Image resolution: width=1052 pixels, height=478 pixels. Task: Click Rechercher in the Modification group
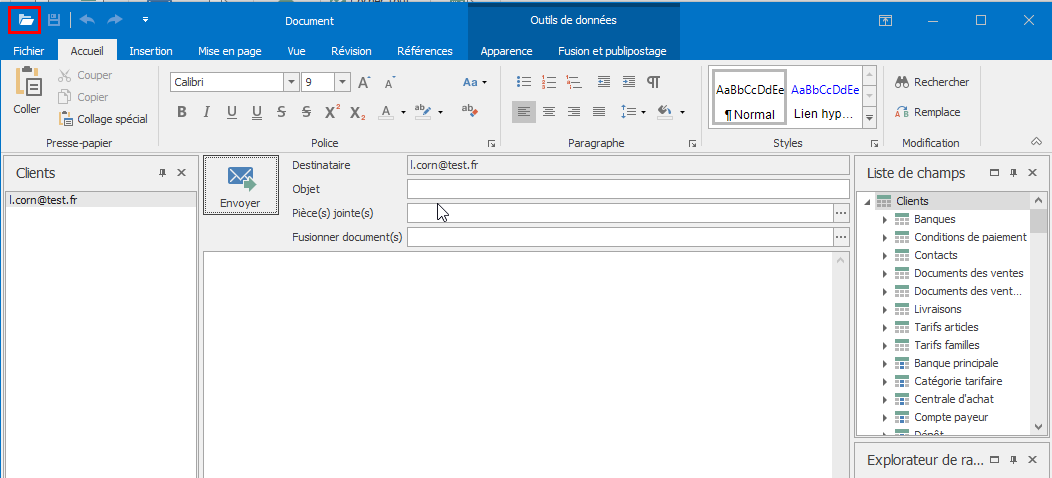click(x=932, y=82)
